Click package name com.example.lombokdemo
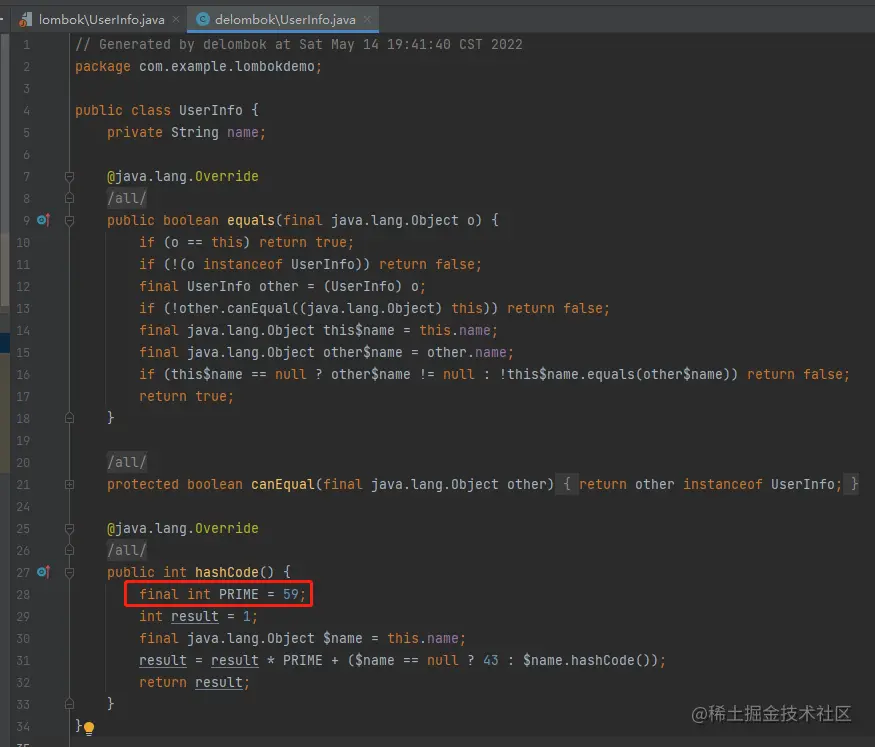875x747 pixels. (x=227, y=66)
